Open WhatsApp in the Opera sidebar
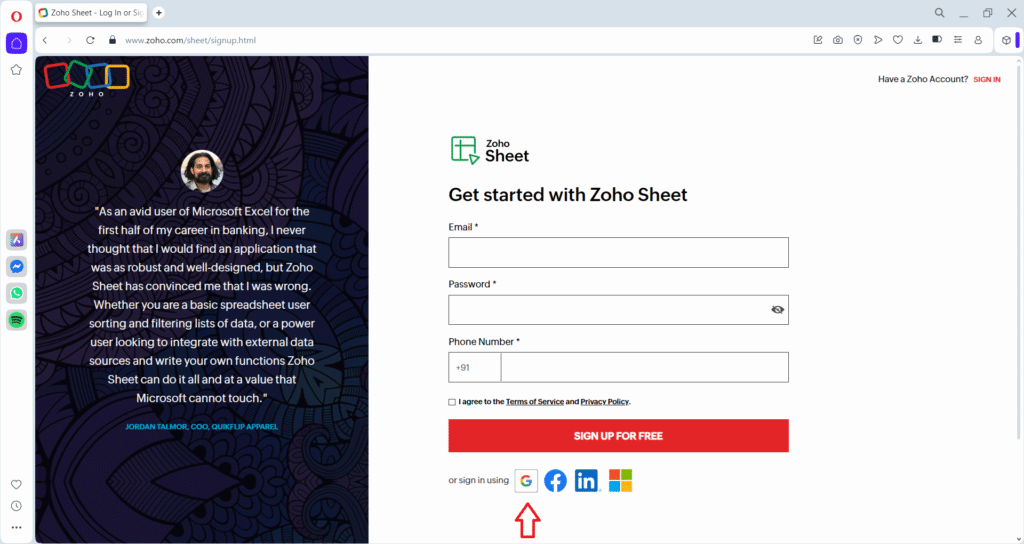This screenshot has width=1024, height=544. (16, 293)
